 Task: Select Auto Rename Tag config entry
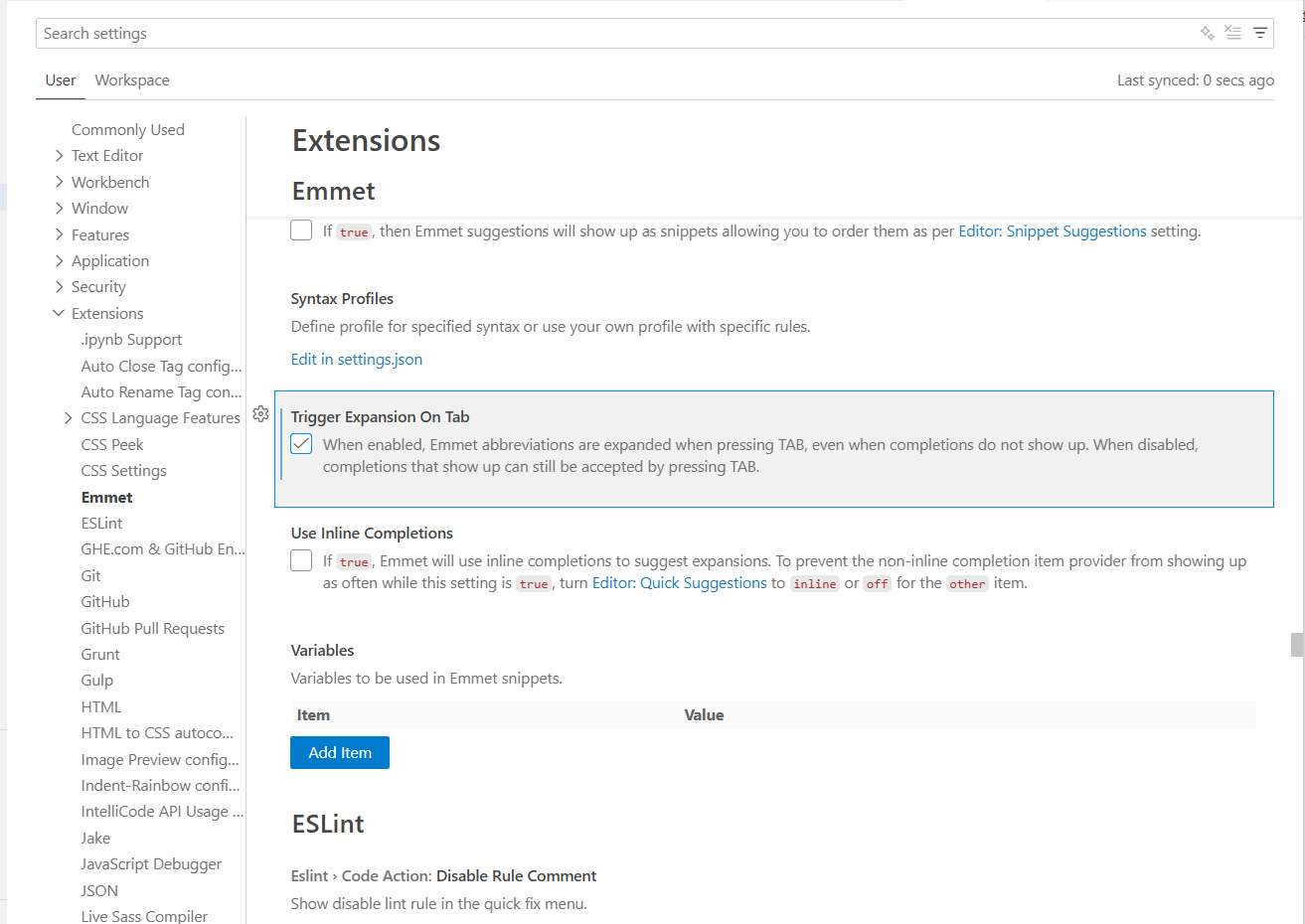161,391
